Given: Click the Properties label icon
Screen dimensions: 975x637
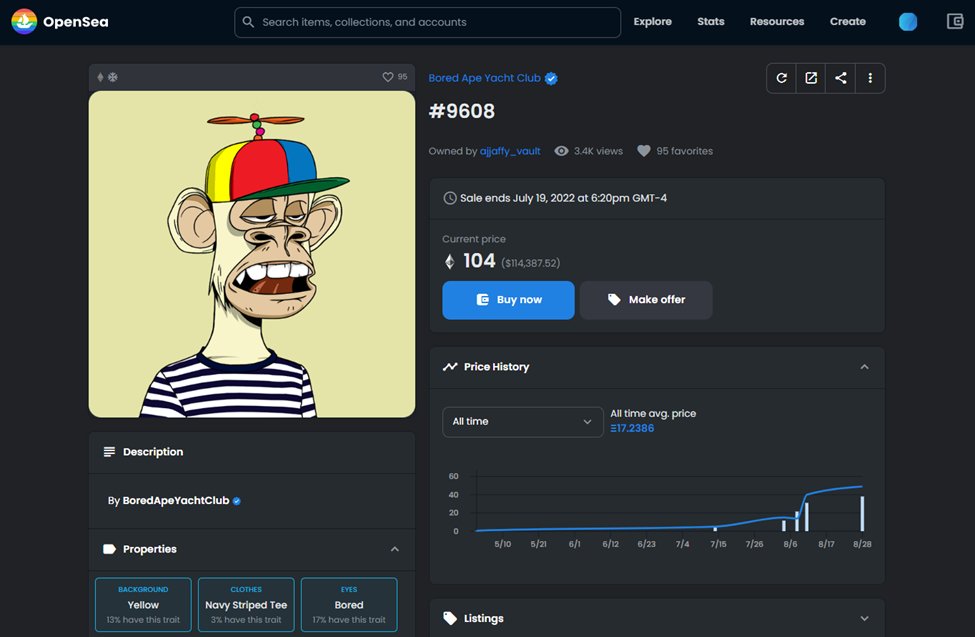Looking at the screenshot, I should pyautogui.click(x=109, y=549).
